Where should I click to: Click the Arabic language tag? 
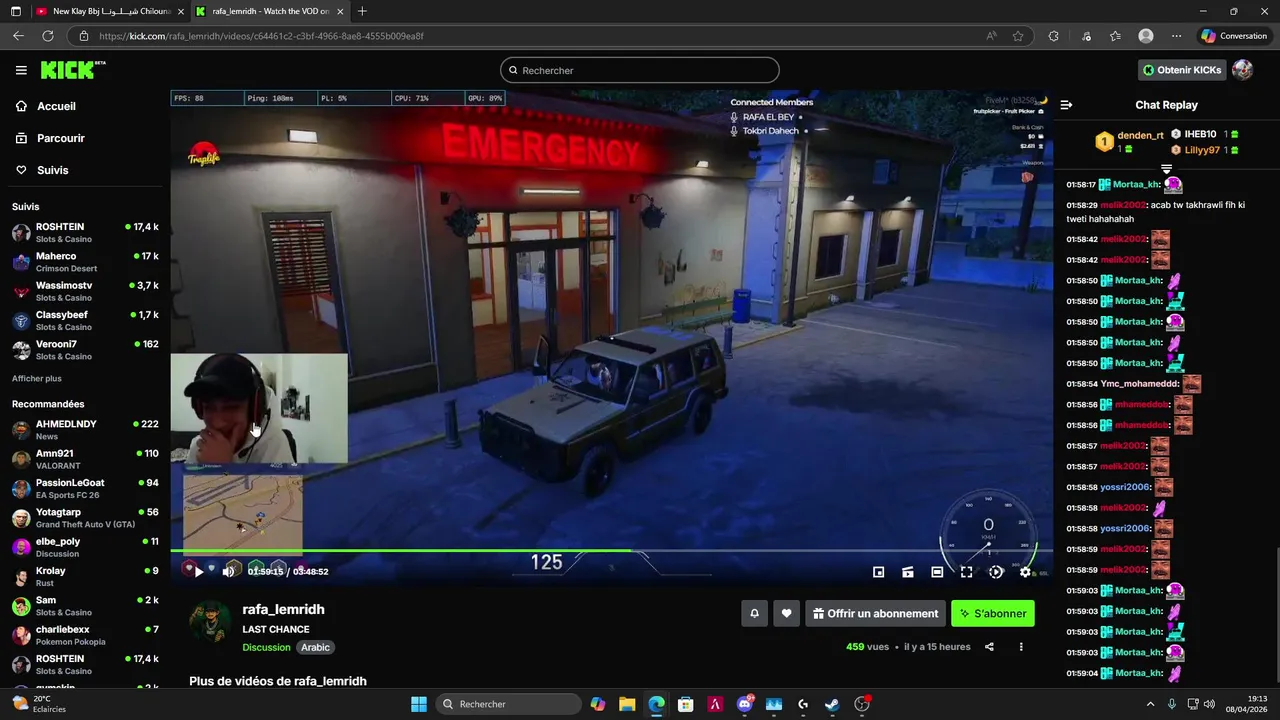pyautogui.click(x=315, y=647)
